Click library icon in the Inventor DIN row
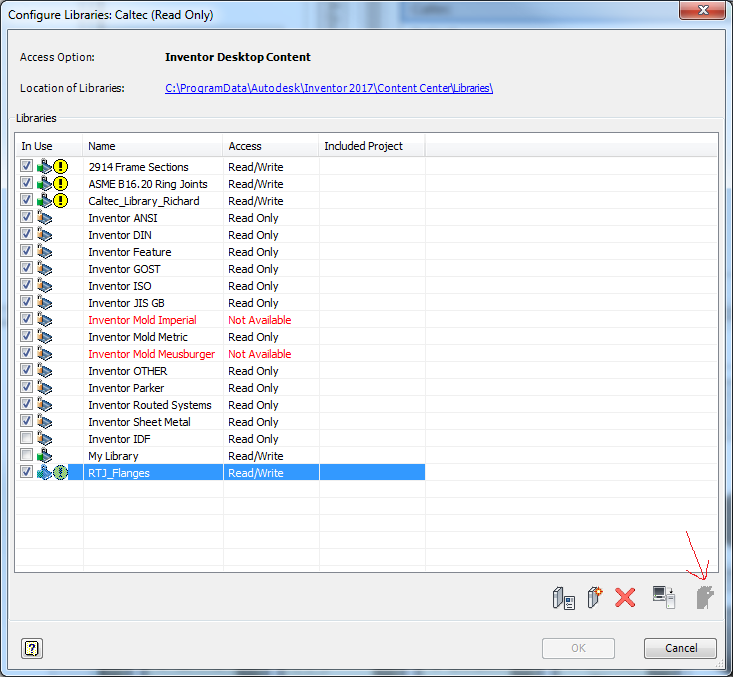 44,235
